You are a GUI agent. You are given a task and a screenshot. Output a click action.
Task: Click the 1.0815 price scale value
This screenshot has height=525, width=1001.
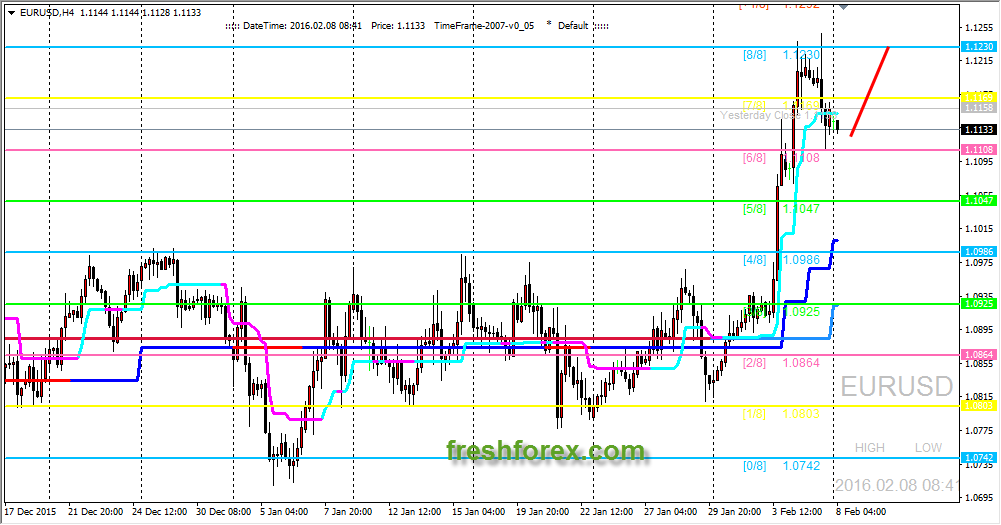(x=980, y=397)
